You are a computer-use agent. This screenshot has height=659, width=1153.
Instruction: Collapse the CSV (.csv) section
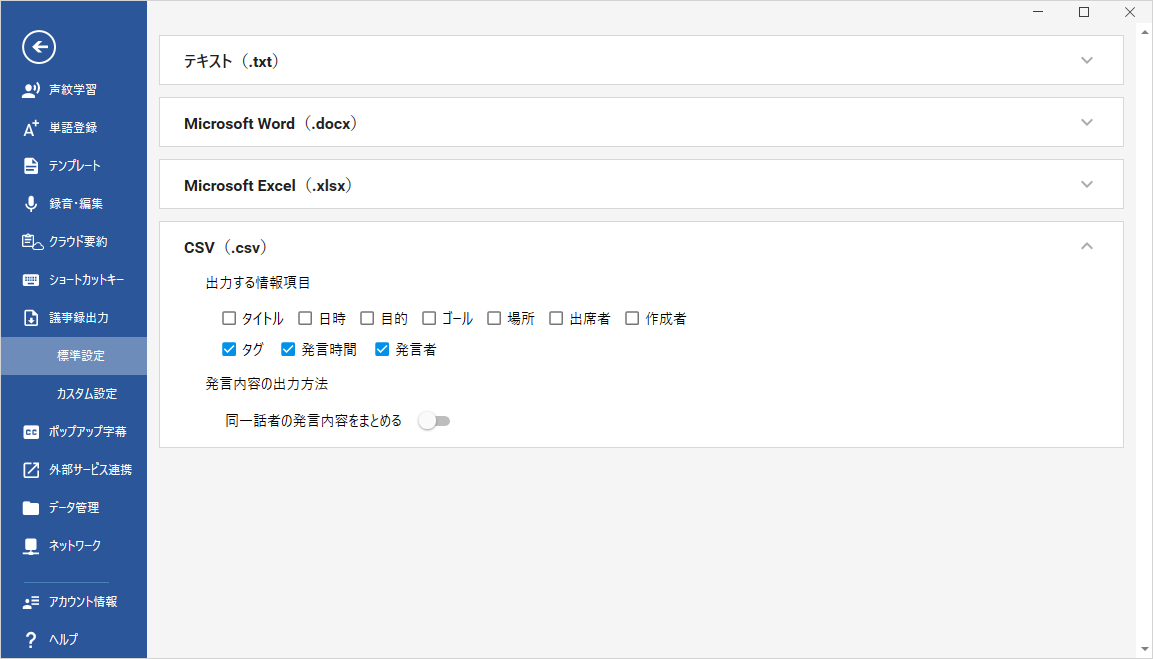point(1087,246)
